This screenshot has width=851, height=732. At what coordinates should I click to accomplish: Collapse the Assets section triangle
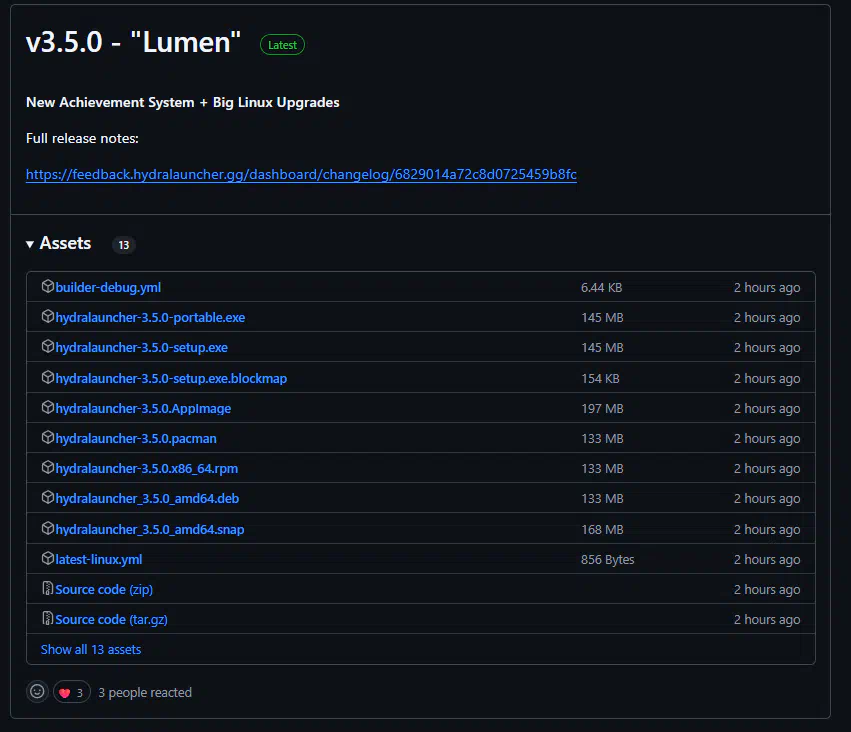pyautogui.click(x=30, y=245)
